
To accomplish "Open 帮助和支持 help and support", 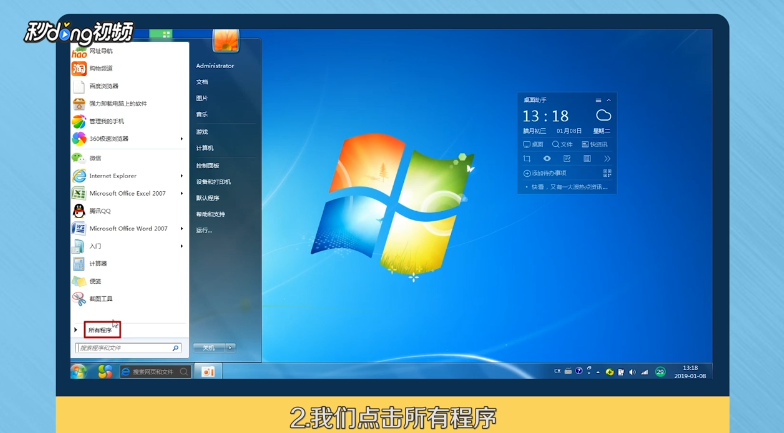I will coord(210,214).
